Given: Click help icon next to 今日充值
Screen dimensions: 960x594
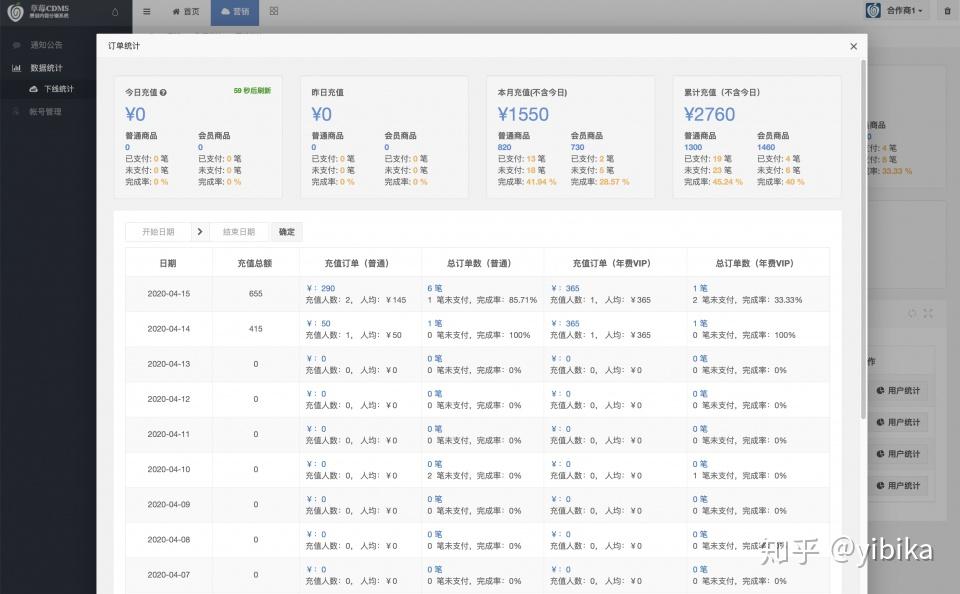Looking at the screenshot, I should [x=163, y=93].
